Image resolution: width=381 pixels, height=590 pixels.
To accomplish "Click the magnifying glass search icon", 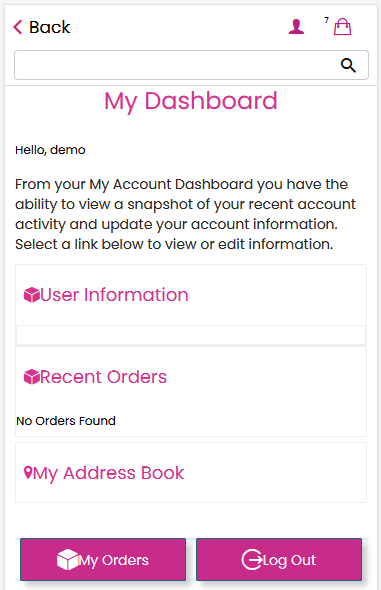I will point(348,65).
